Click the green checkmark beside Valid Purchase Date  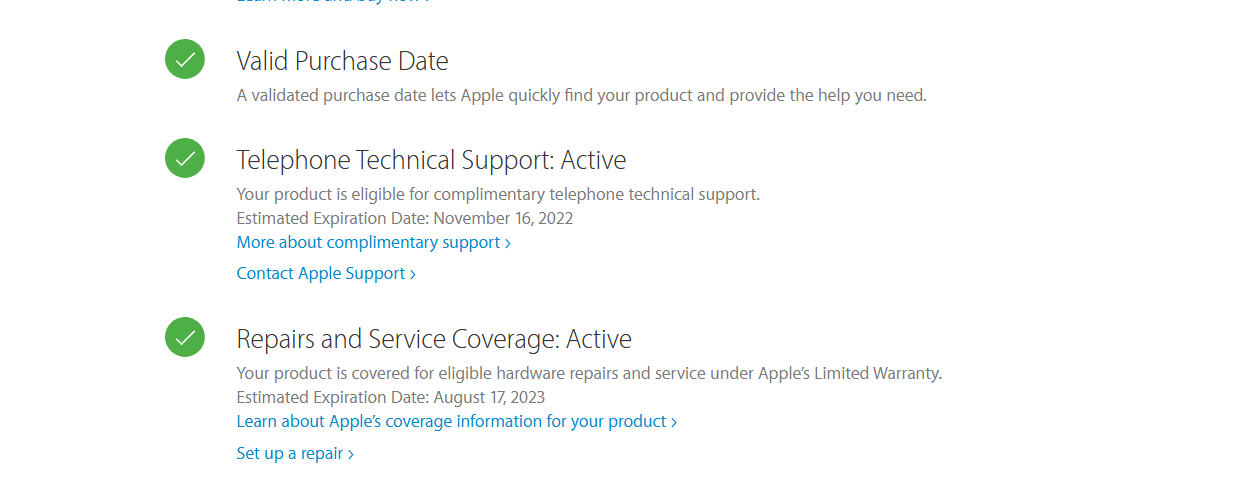click(185, 59)
